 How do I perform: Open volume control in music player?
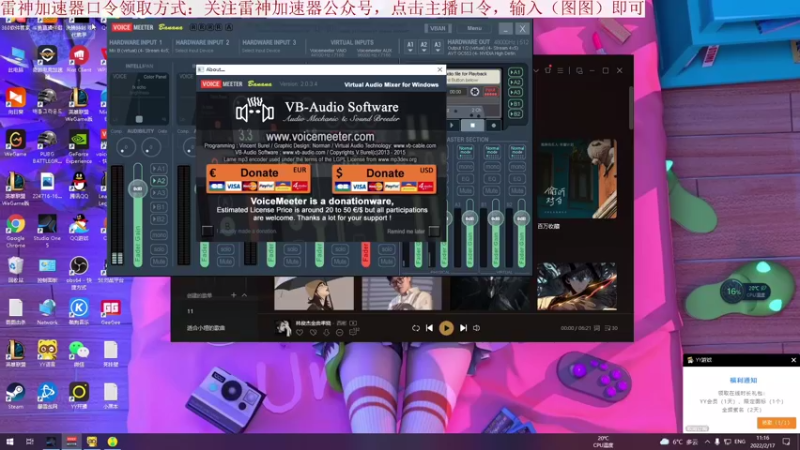tap(477, 328)
